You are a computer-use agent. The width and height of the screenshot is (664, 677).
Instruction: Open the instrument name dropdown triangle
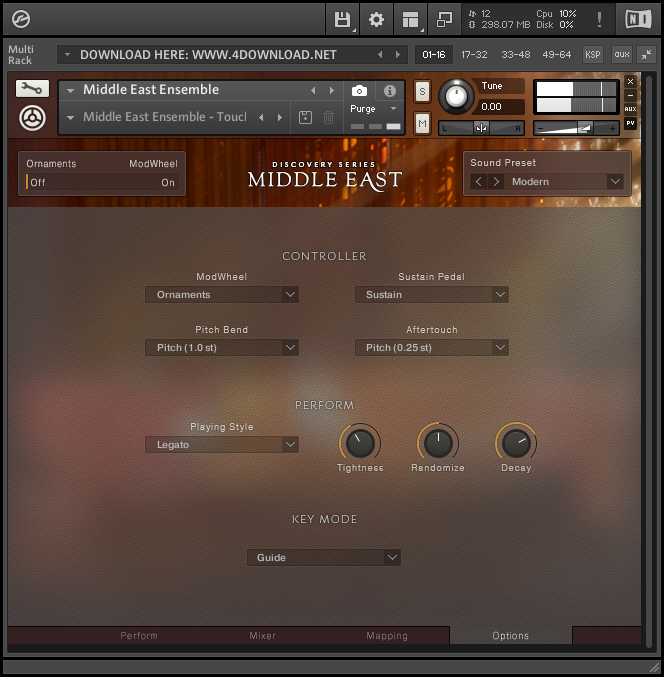(70, 91)
